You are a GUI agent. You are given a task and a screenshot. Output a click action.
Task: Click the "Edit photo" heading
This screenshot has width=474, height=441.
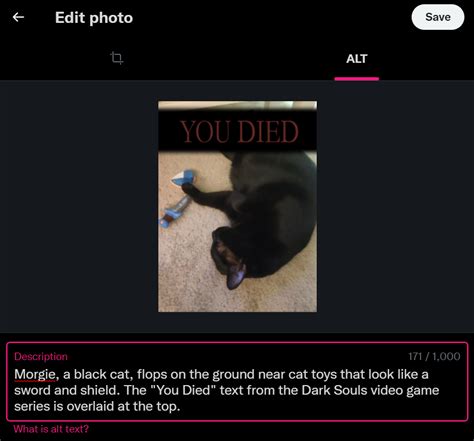tap(94, 18)
